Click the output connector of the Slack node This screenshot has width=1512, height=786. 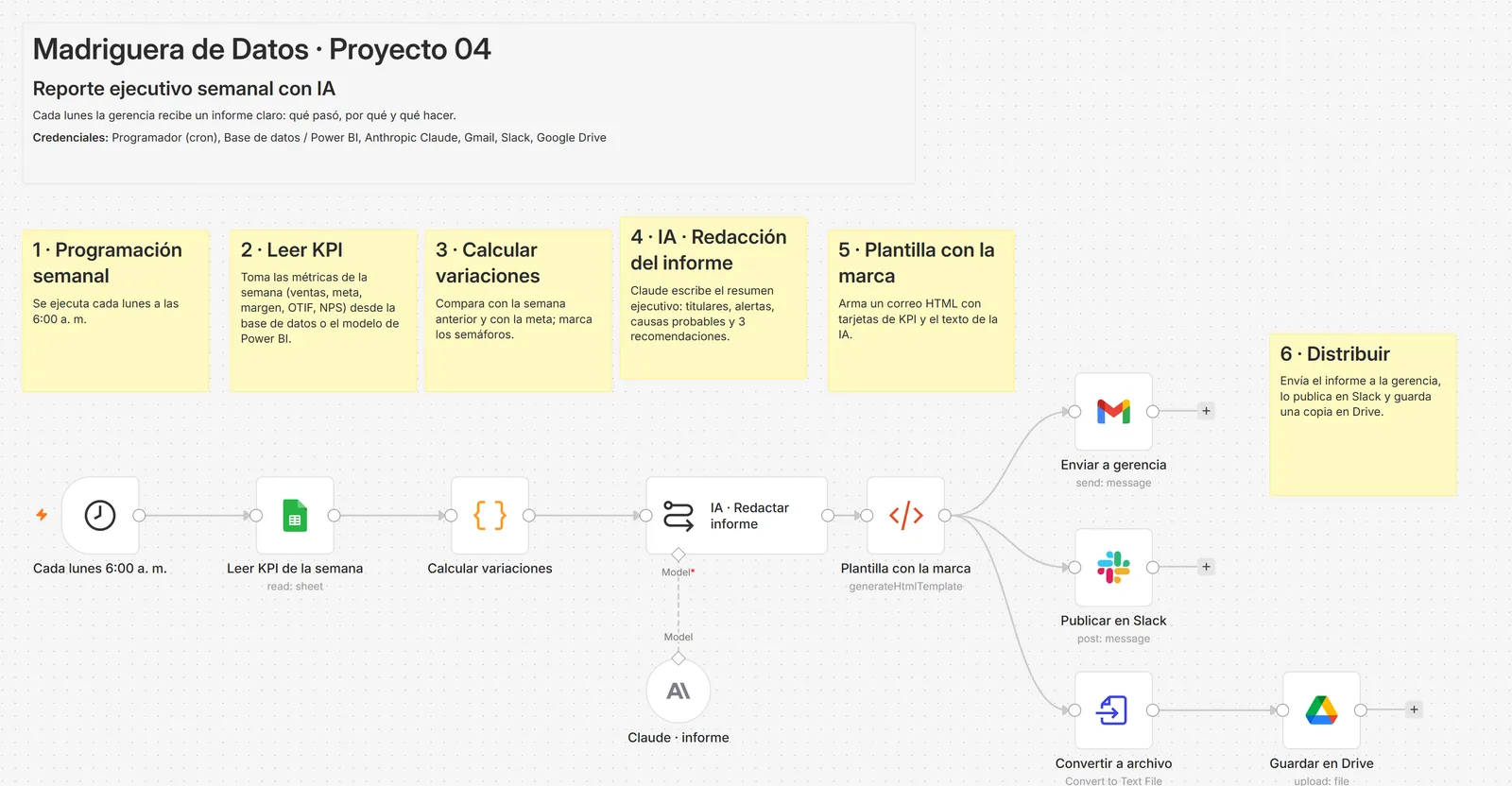tap(1152, 567)
